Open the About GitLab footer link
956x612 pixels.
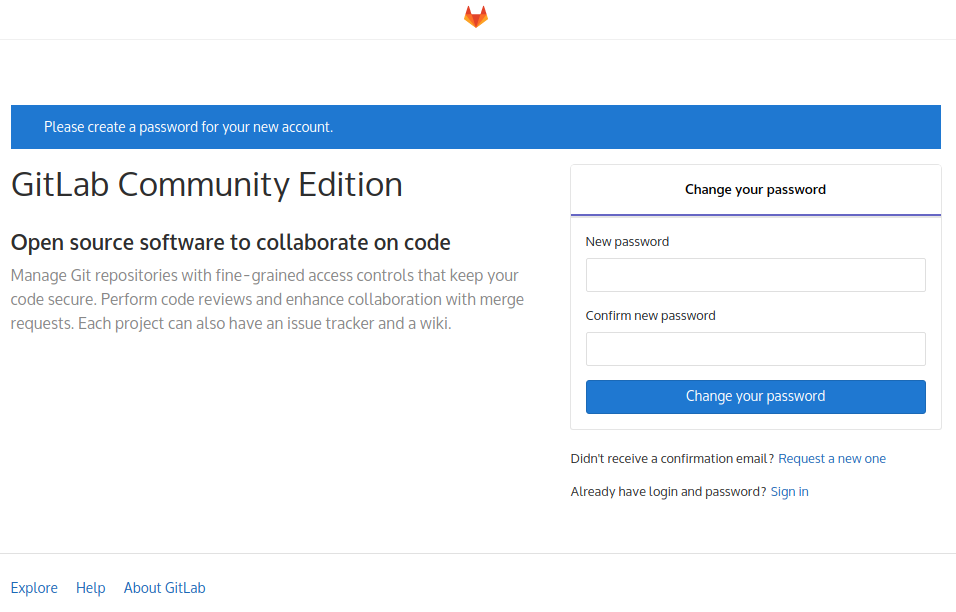[165, 588]
